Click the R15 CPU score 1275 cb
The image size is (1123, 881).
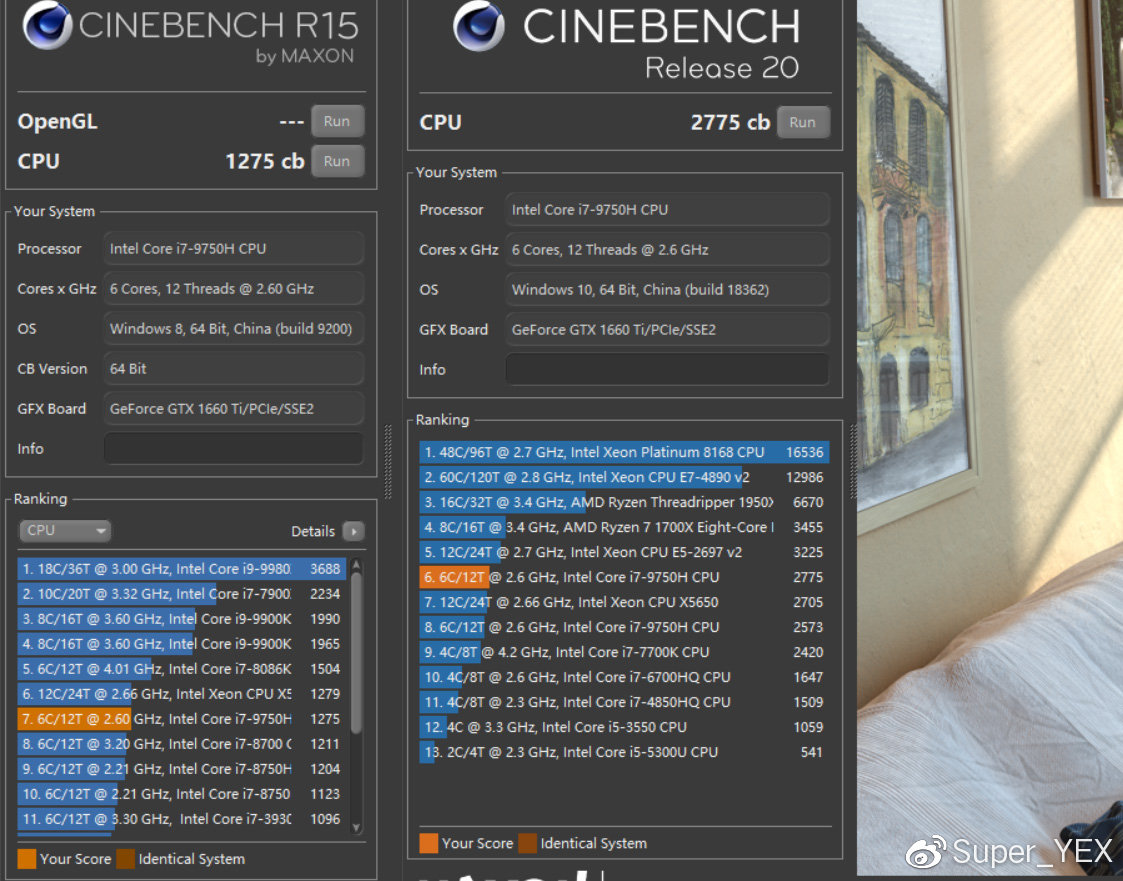click(265, 161)
